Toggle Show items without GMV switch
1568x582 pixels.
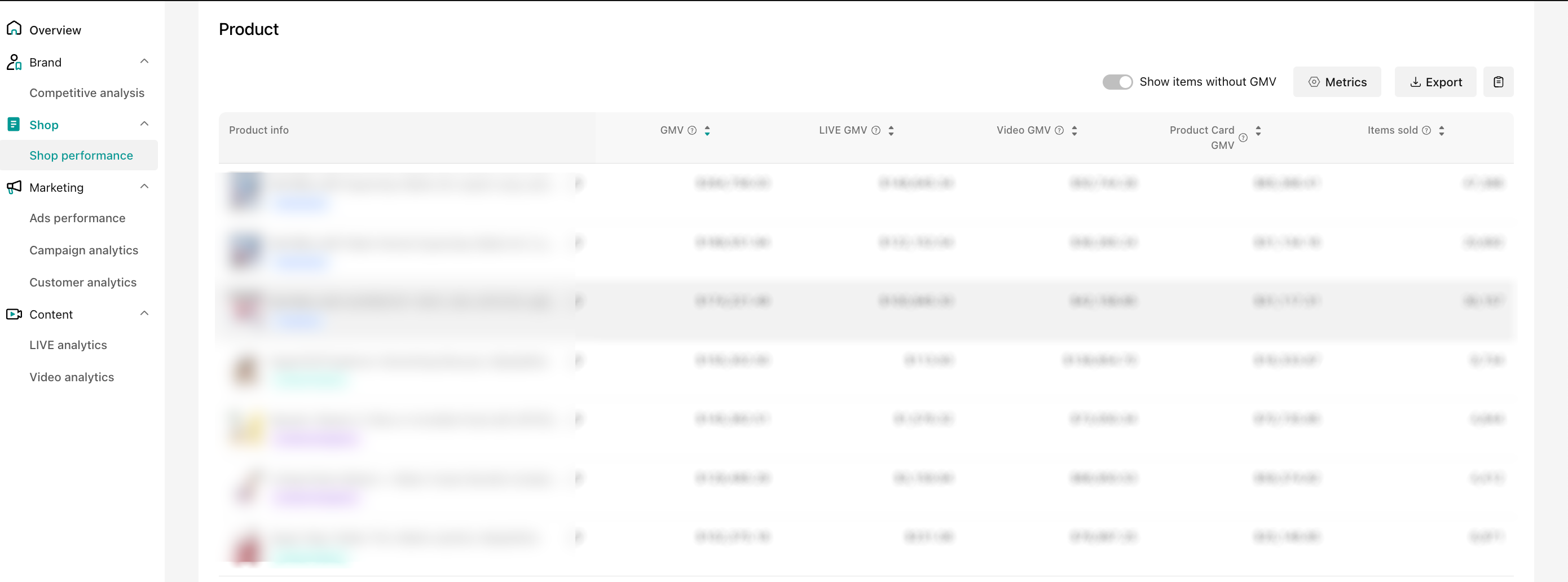click(x=1117, y=82)
